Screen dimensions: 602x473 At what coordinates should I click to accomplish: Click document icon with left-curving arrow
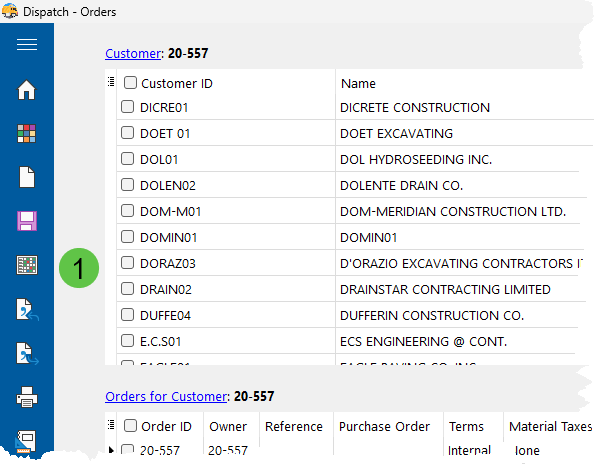pyautogui.click(x=27, y=309)
